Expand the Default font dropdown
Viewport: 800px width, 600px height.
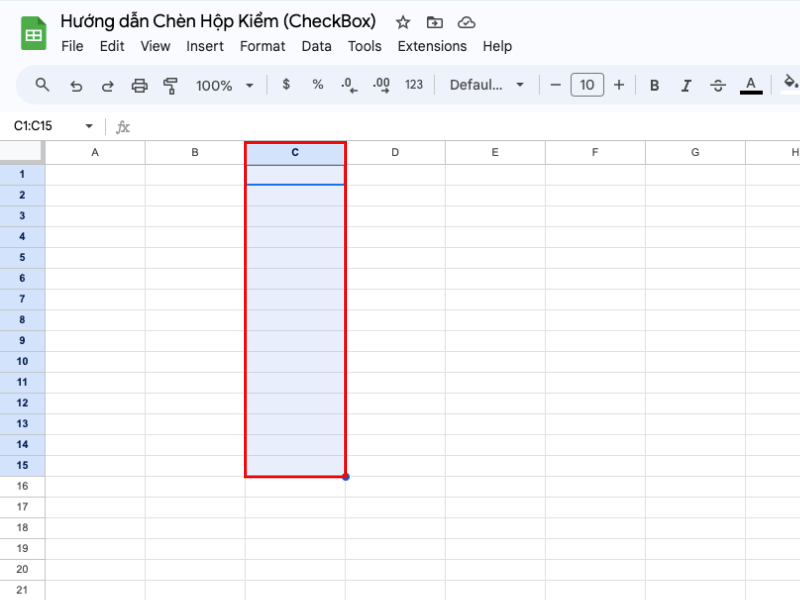click(487, 85)
